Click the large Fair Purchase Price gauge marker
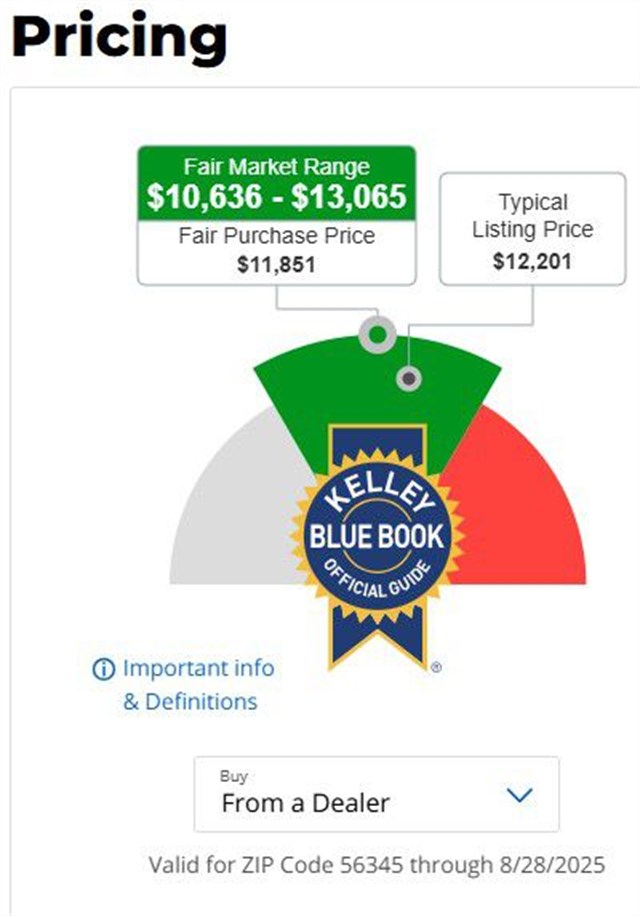The image size is (640, 916). pyautogui.click(x=377, y=334)
